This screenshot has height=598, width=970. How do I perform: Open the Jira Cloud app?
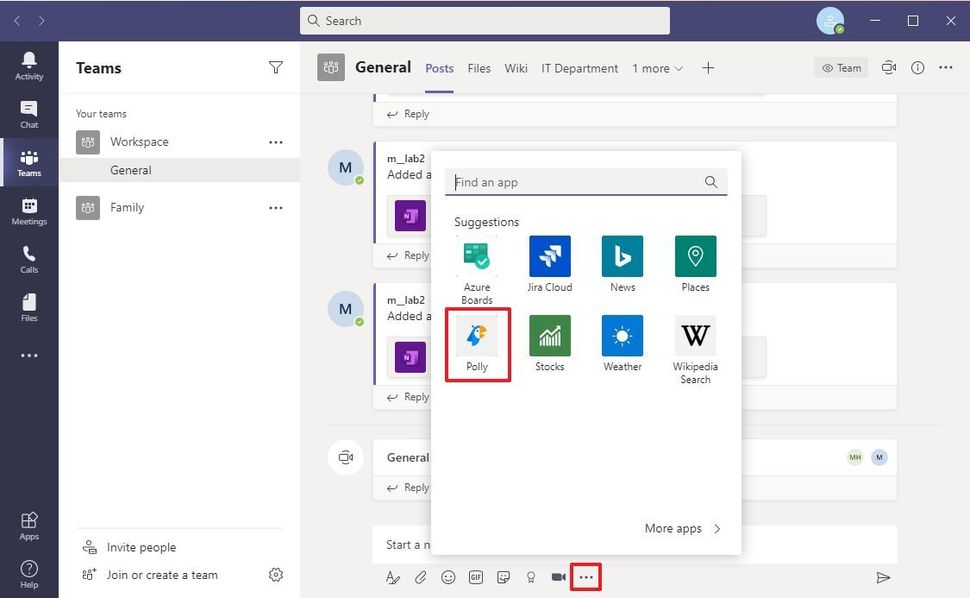pyautogui.click(x=549, y=258)
